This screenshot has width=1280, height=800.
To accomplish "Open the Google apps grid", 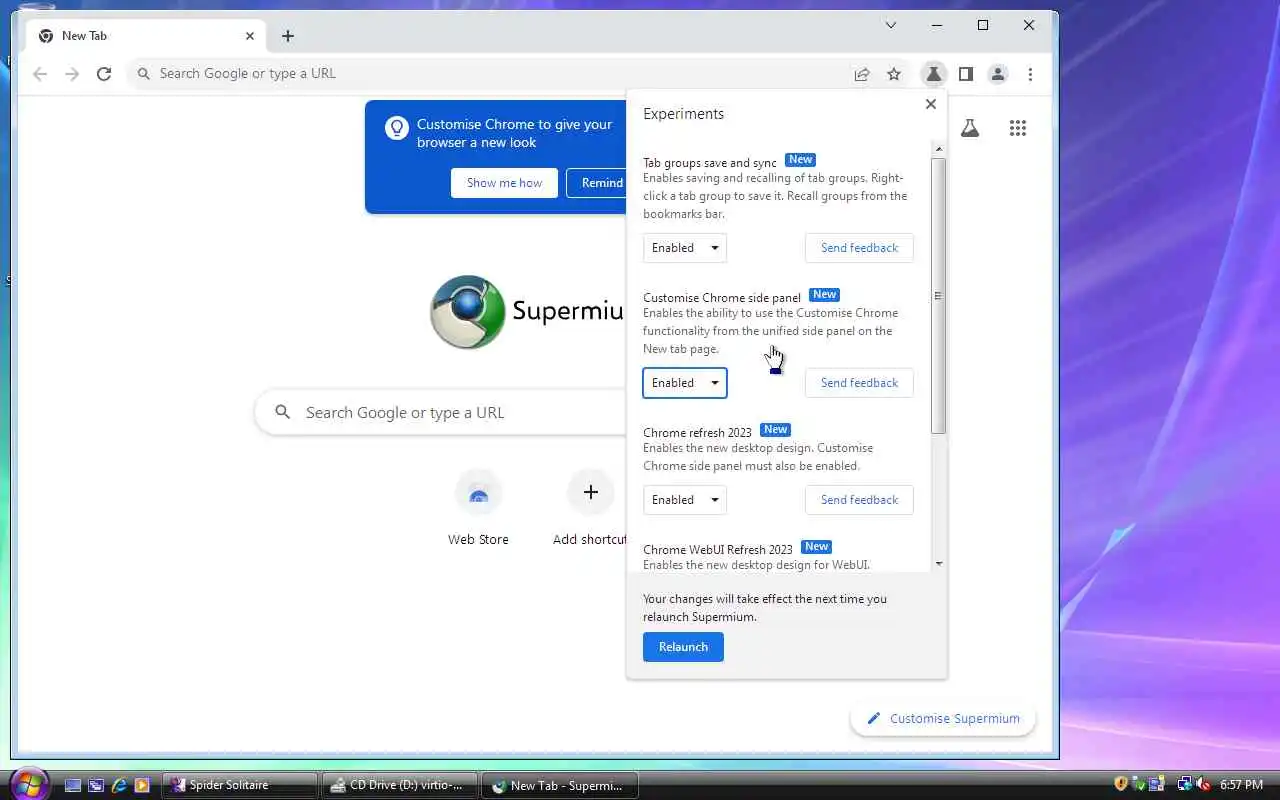I will [x=1018, y=128].
